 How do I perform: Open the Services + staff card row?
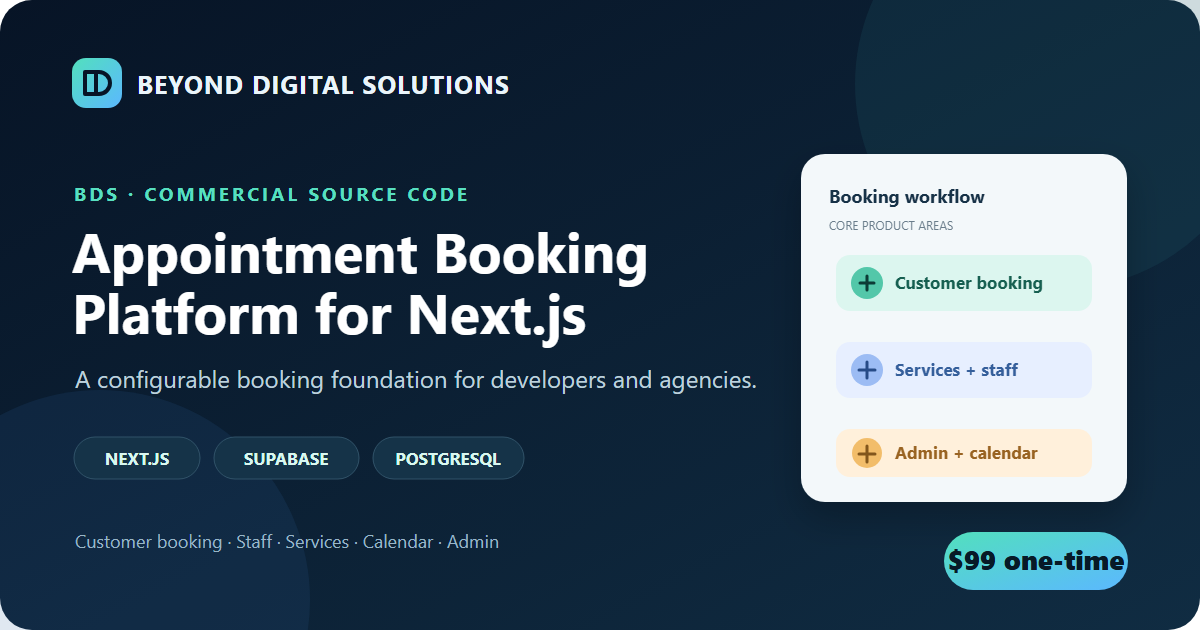tap(964, 370)
